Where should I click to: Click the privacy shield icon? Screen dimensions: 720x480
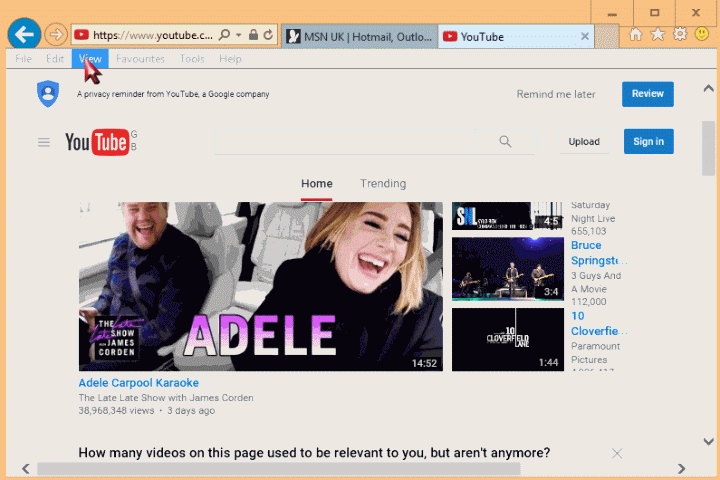(48, 93)
